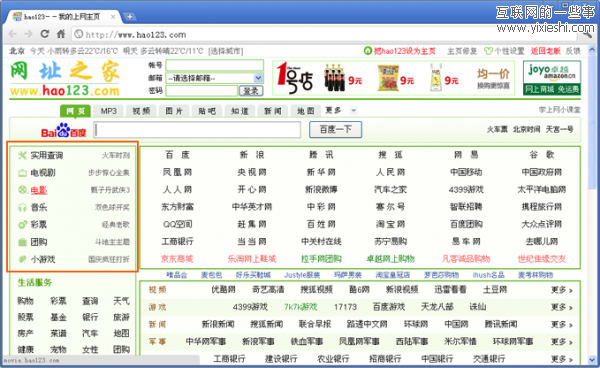600x368 pixels.
Task: Switch to the 地图 search tab
Action: (x=306, y=111)
